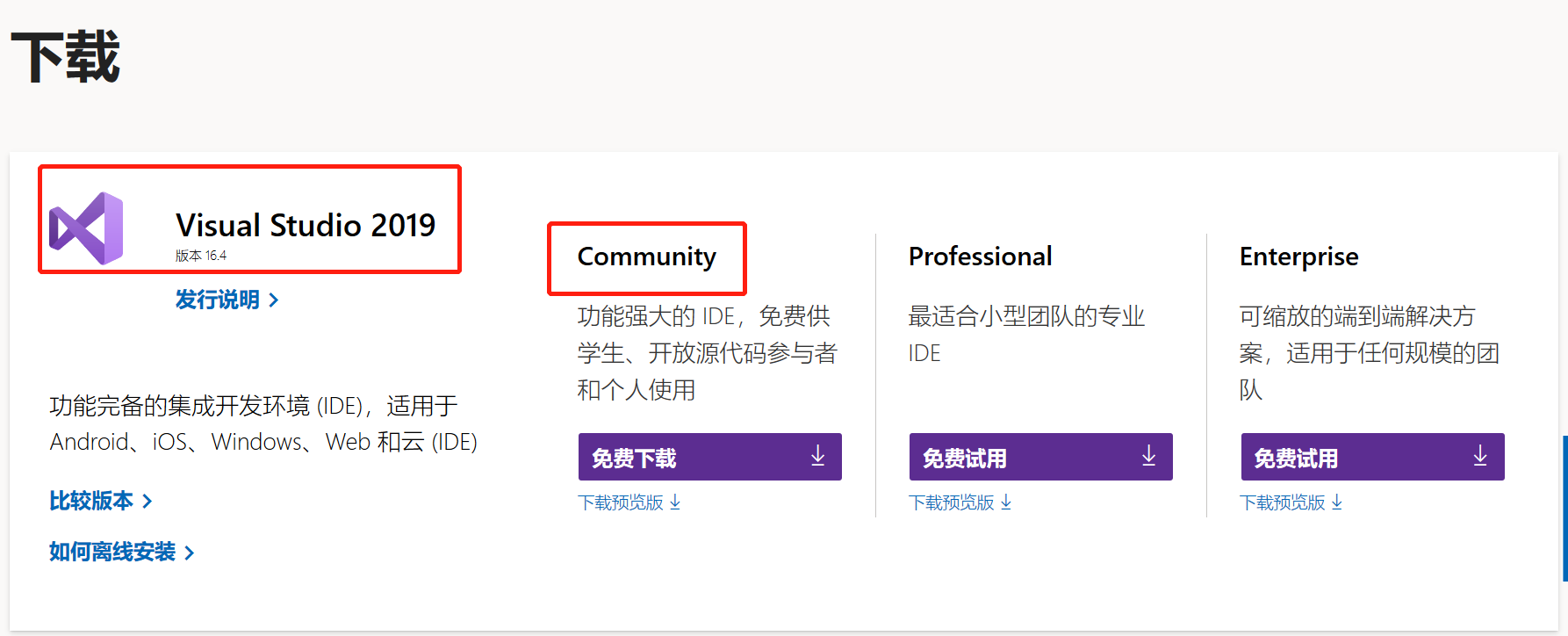Click the chevron next to 发行说明
1568x636 pixels.
[x=274, y=300]
